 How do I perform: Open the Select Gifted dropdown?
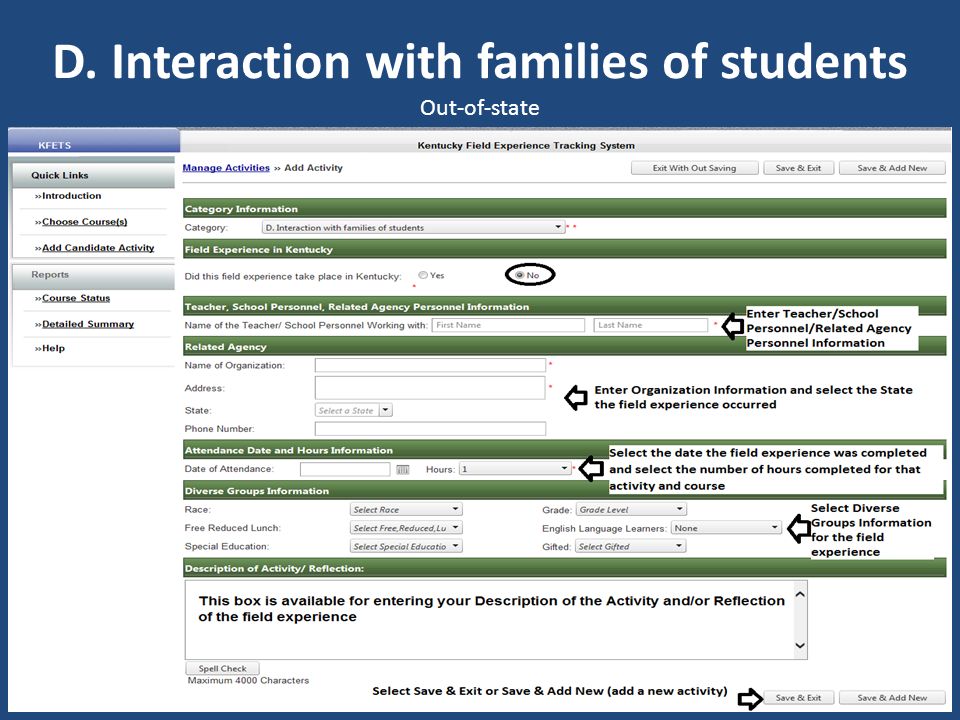pos(631,546)
